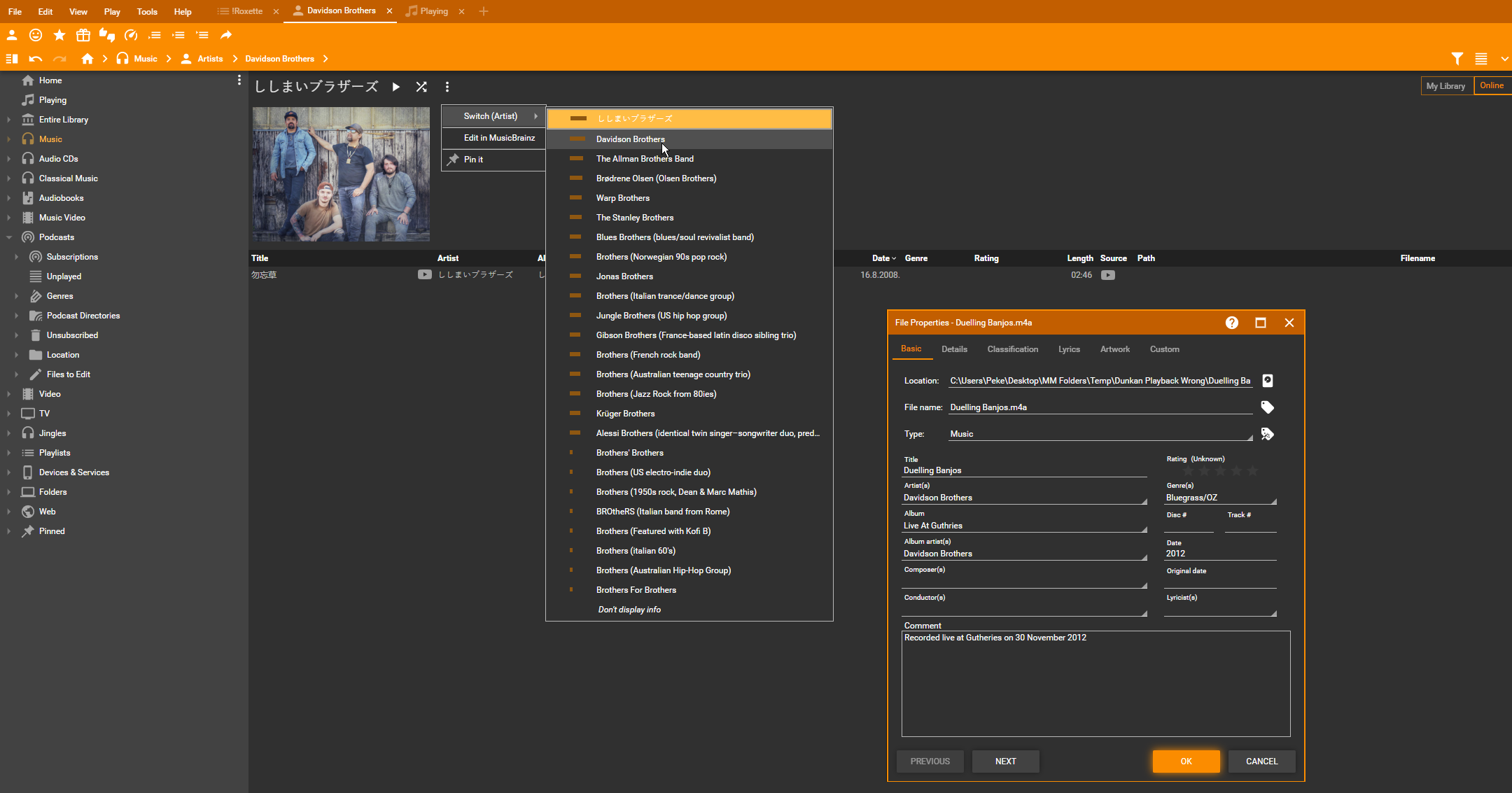Click the tag icon beside File name
Image resolution: width=1512 pixels, height=793 pixels.
coord(1267,407)
